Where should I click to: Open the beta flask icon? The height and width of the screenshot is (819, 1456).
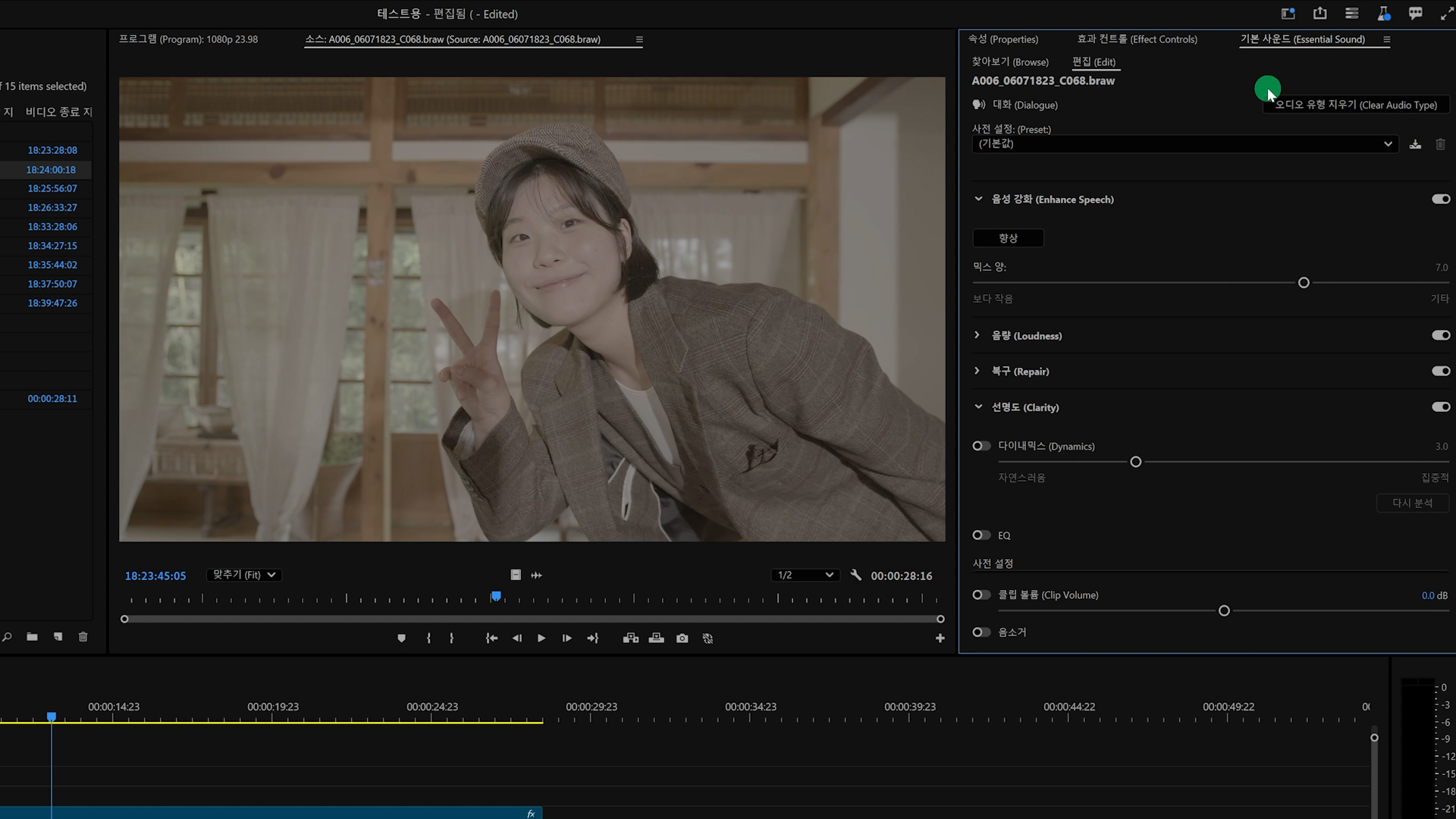pyautogui.click(x=1384, y=14)
